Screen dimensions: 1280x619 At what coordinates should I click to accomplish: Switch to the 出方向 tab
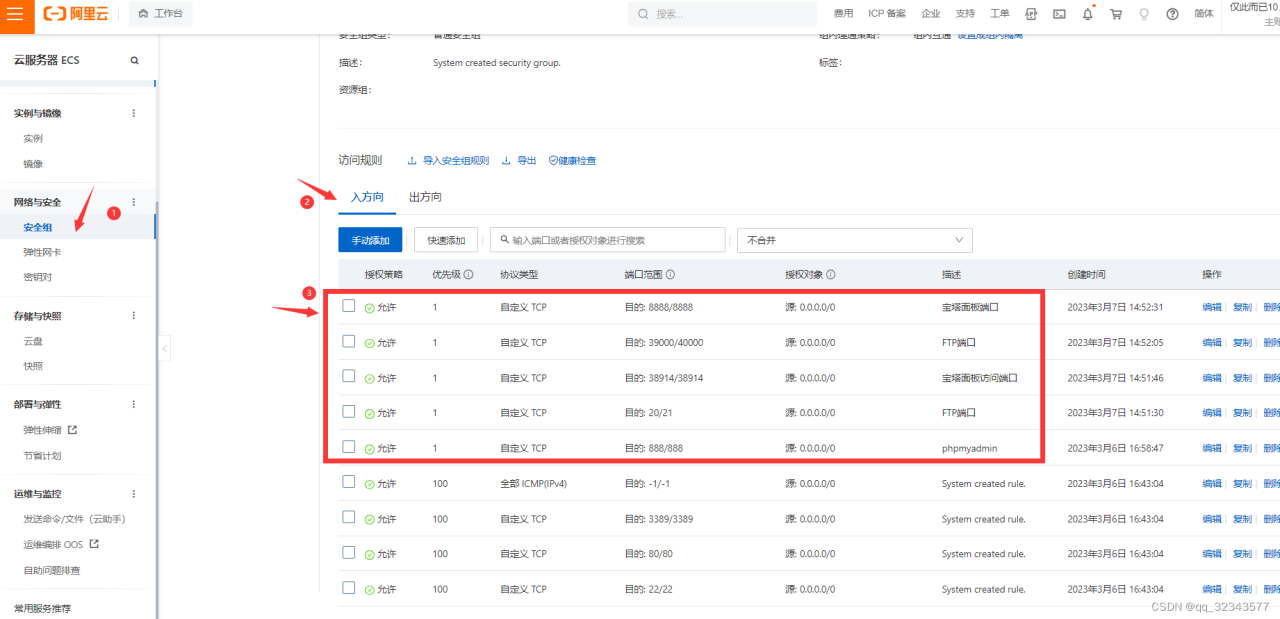coord(425,197)
